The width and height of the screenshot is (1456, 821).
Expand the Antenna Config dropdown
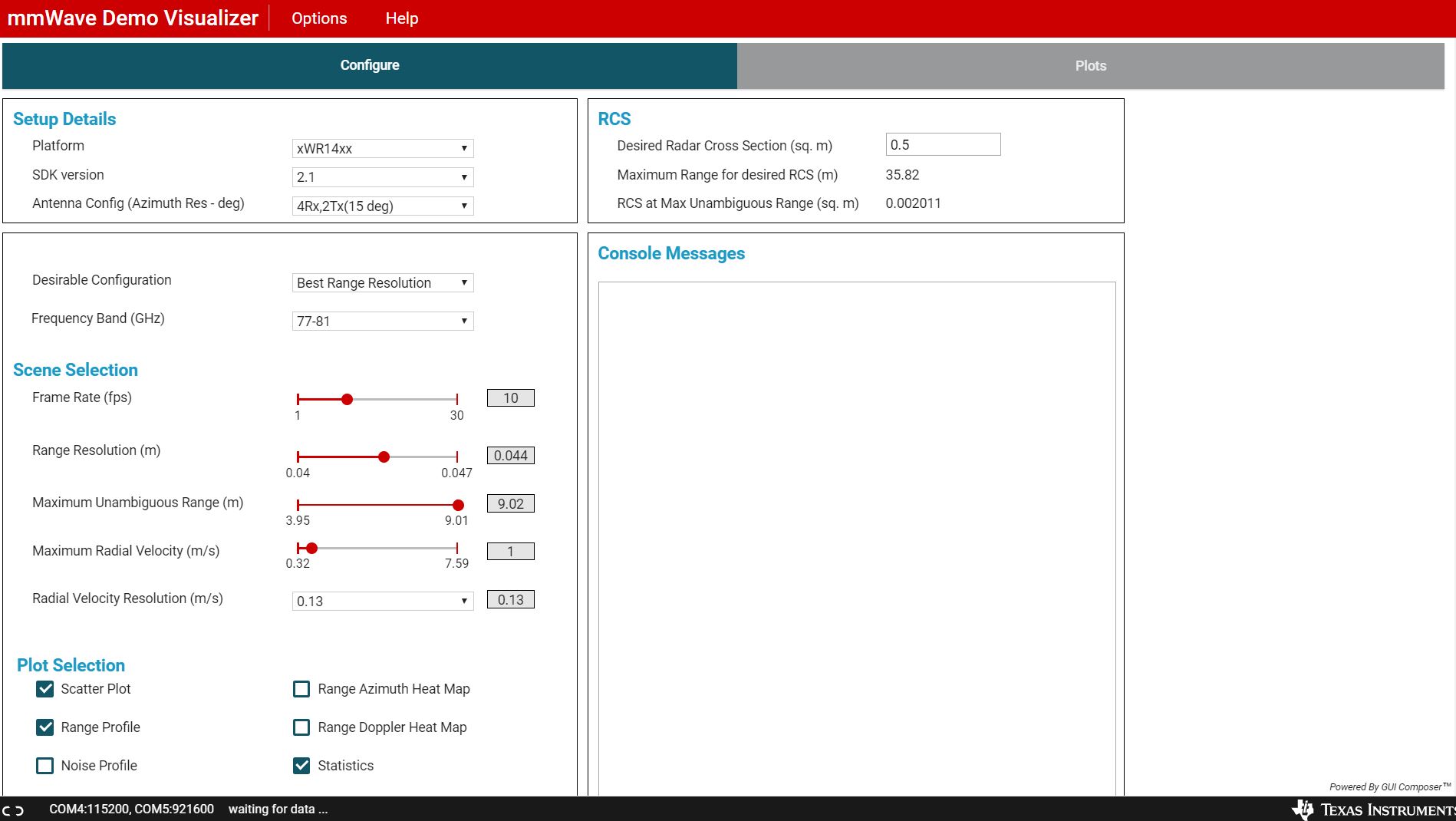click(383, 206)
